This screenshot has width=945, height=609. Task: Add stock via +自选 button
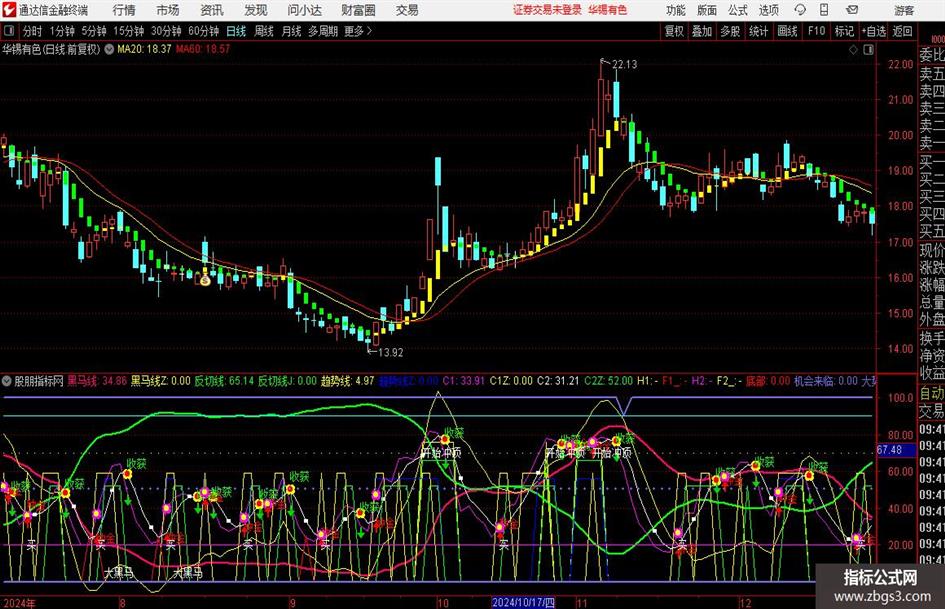(873, 31)
